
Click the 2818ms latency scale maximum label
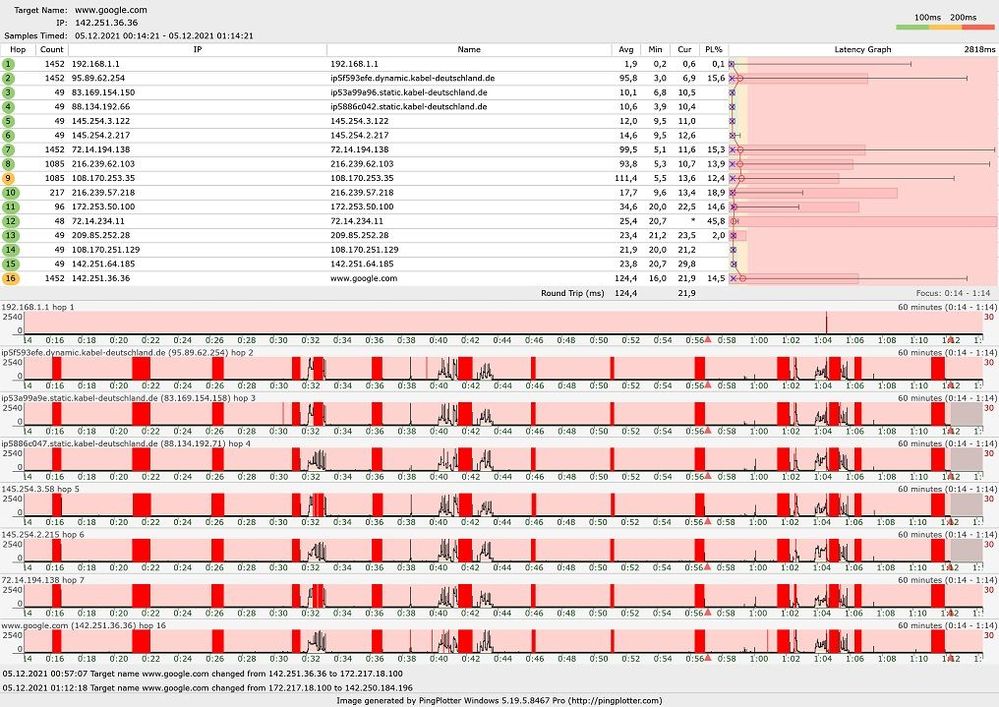(x=980, y=50)
